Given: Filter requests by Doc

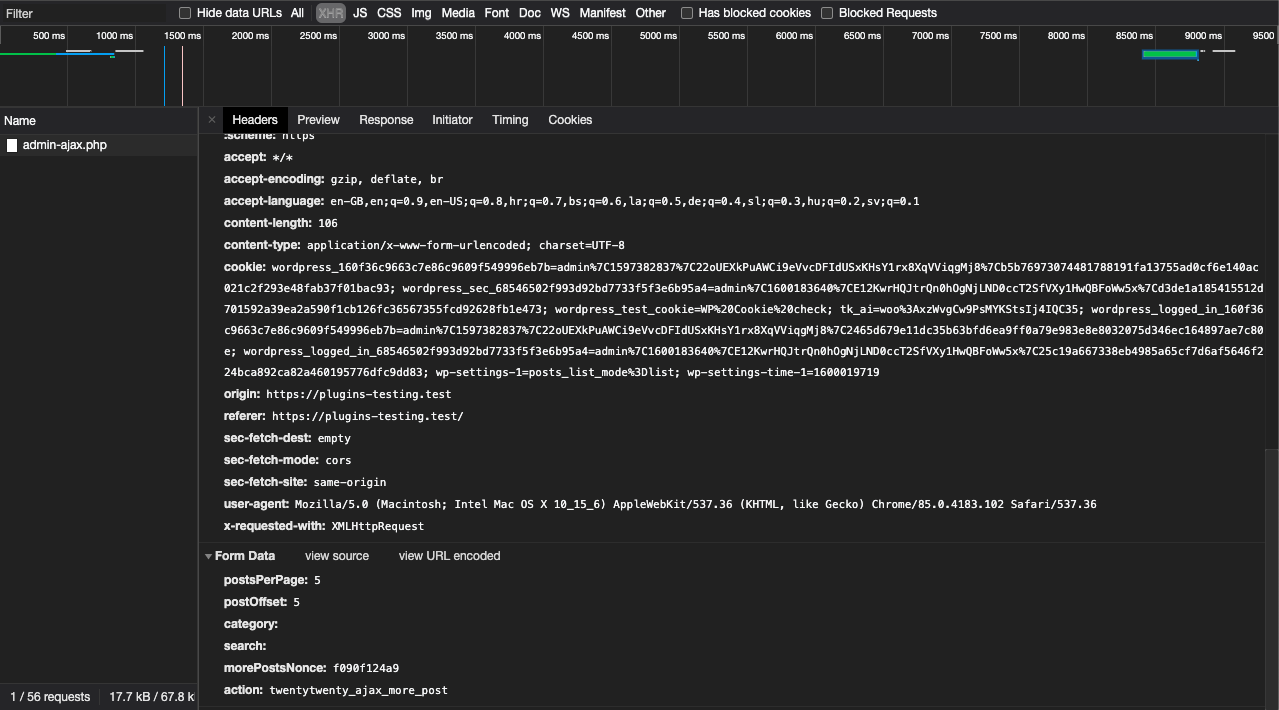Looking at the screenshot, I should 529,13.
